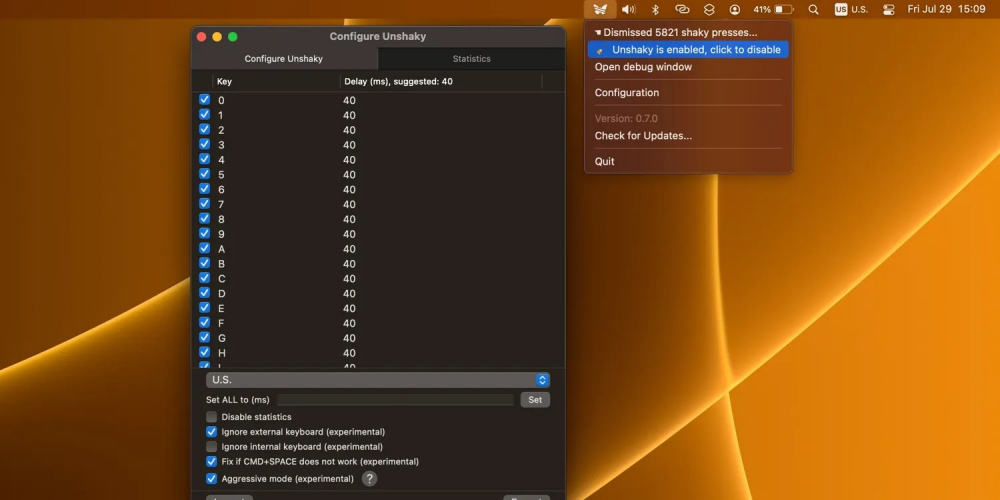Click the Bluetooth icon in menu bar
Image resolution: width=1000 pixels, height=500 pixels.
(x=656, y=9)
